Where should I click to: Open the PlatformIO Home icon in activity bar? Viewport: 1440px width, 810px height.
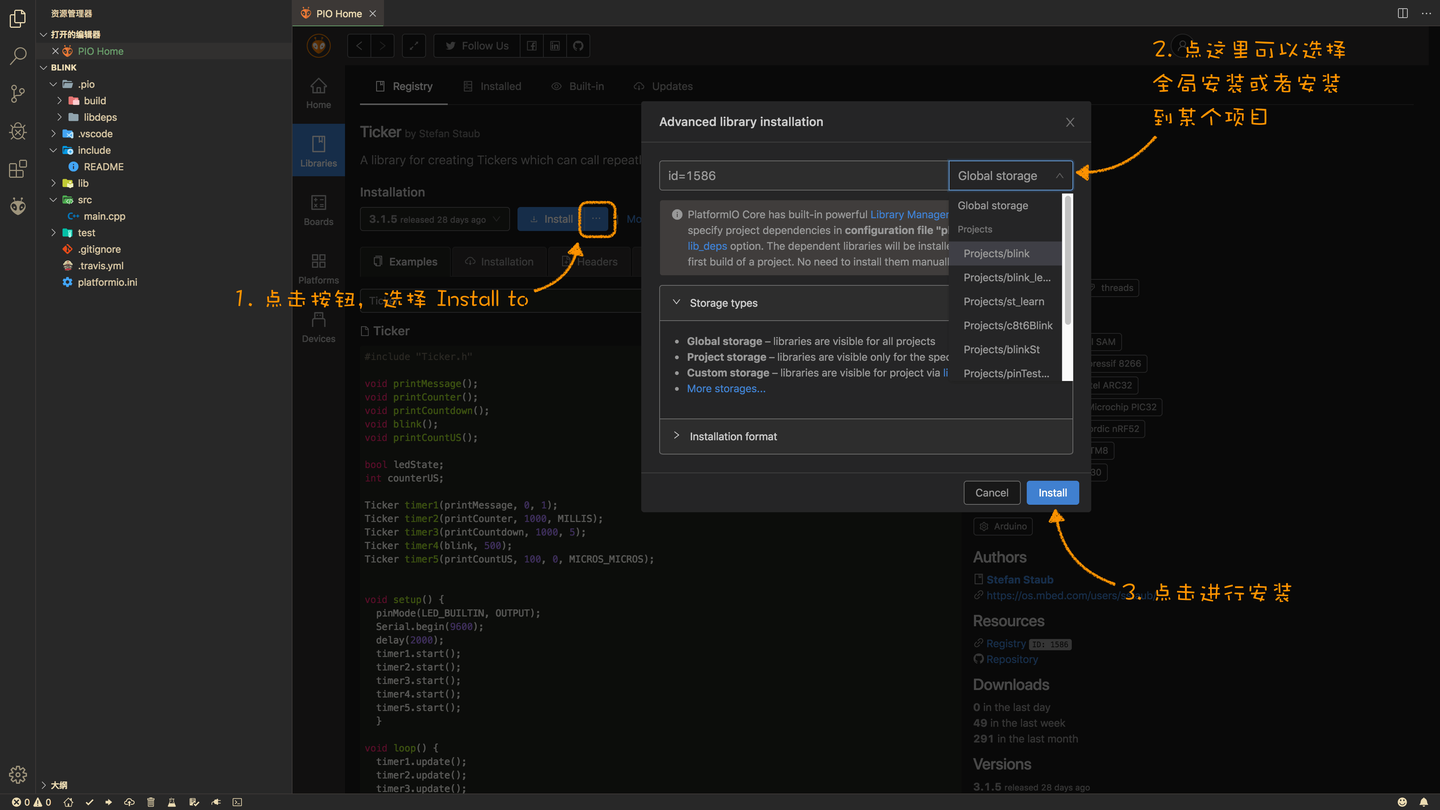pyautogui.click(x=17, y=206)
